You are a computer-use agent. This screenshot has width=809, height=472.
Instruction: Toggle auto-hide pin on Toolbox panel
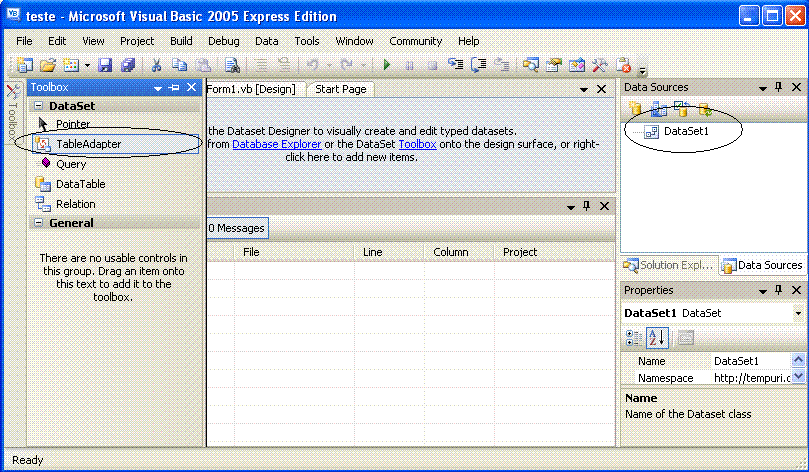(x=174, y=88)
